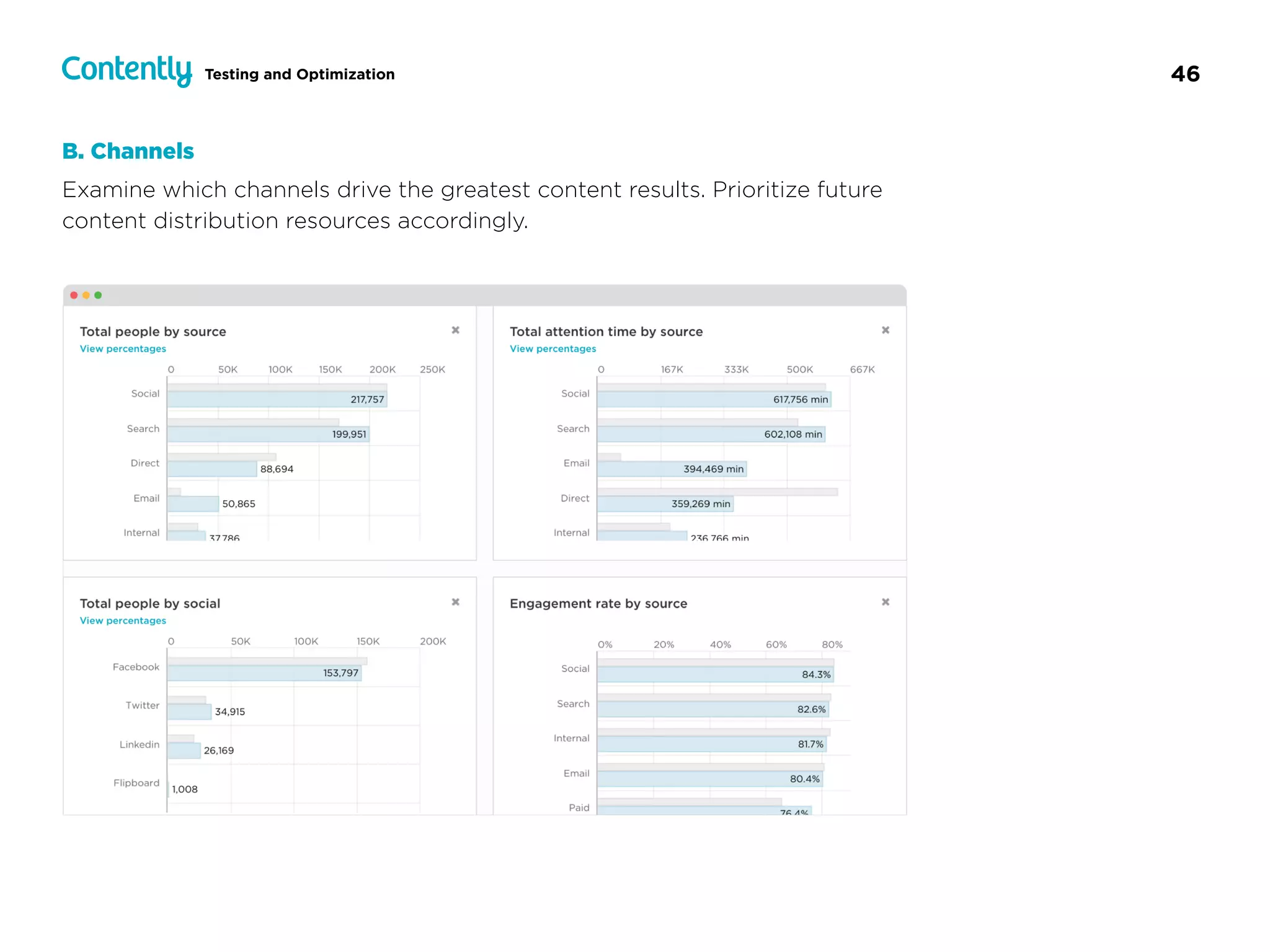
Task: Close the Engagement rate by source panel
Action: [886, 602]
